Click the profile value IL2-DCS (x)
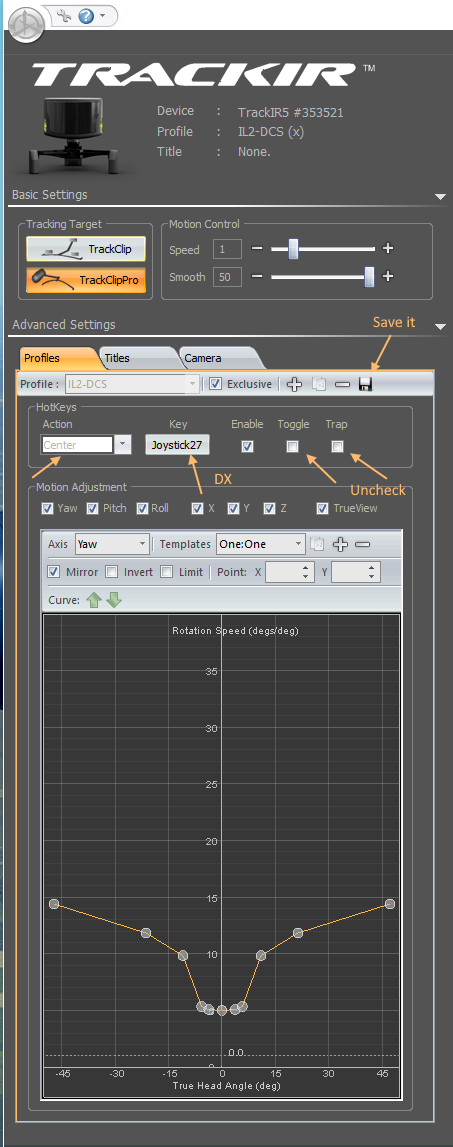The image size is (453, 1147). [271, 132]
